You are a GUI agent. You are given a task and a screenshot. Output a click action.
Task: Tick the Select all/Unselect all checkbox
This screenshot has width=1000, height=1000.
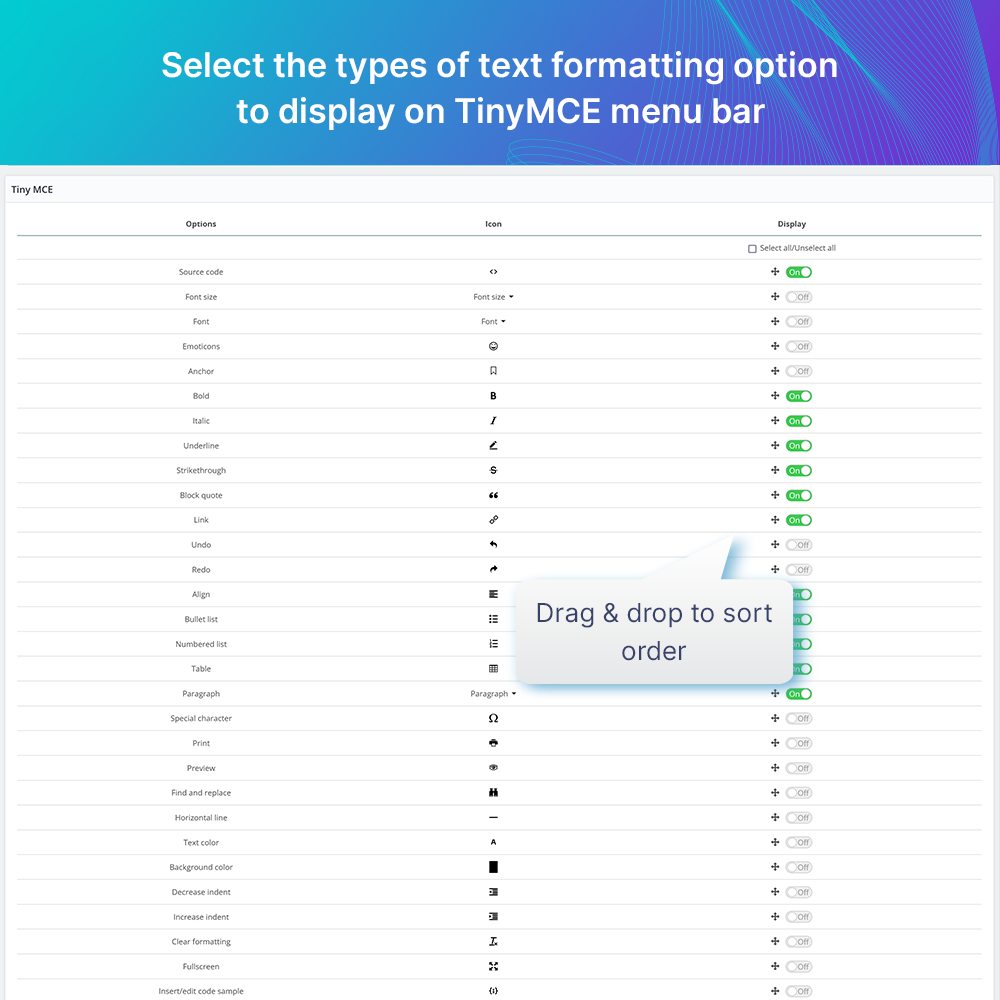coord(752,249)
